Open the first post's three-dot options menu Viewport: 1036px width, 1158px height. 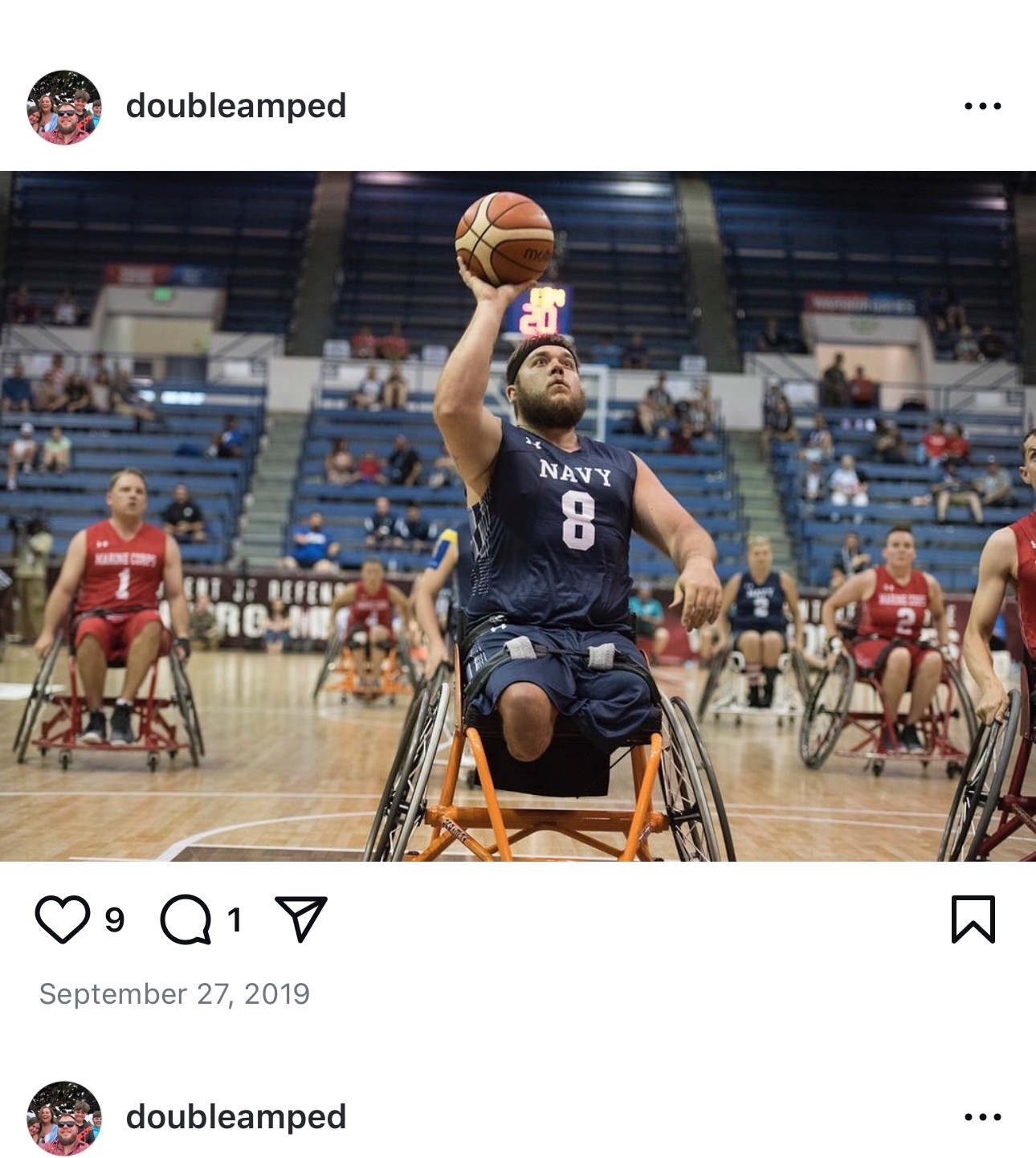tap(983, 106)
